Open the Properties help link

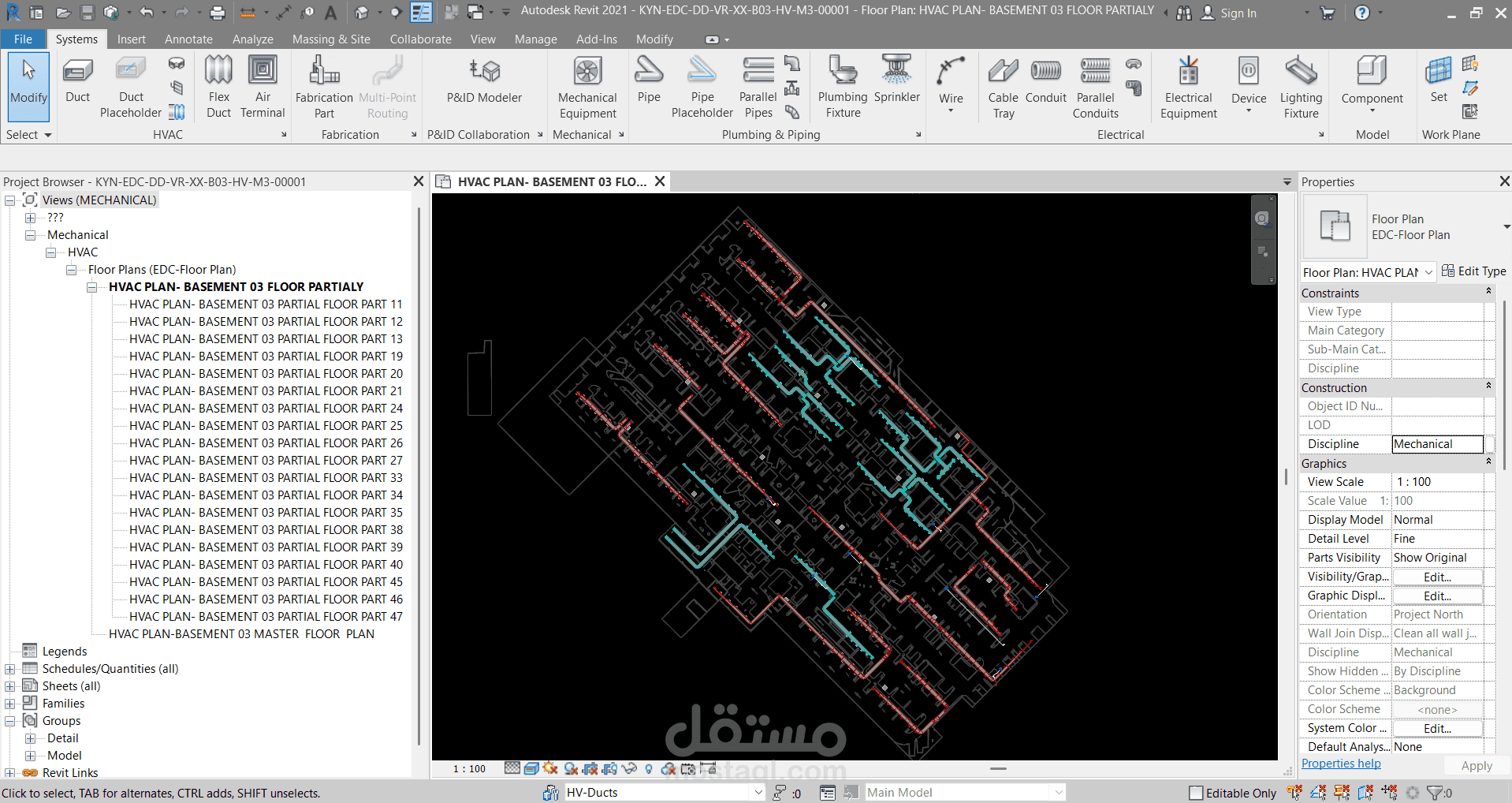pos(1341,764)
